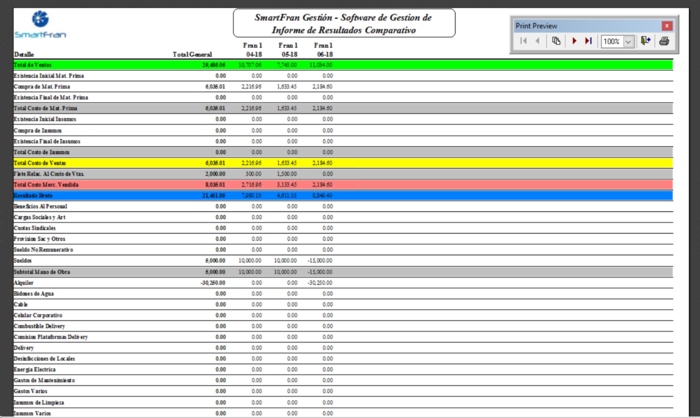Click Flete Relac. Al Costo de Vtas label
The width and height of the screenshot is (700, 418).
(x=49, y=174)
